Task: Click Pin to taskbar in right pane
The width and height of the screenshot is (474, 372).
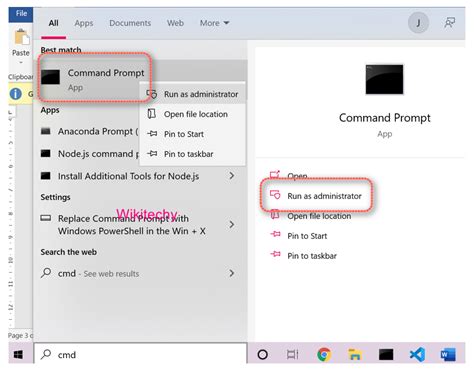Action: 312,256
